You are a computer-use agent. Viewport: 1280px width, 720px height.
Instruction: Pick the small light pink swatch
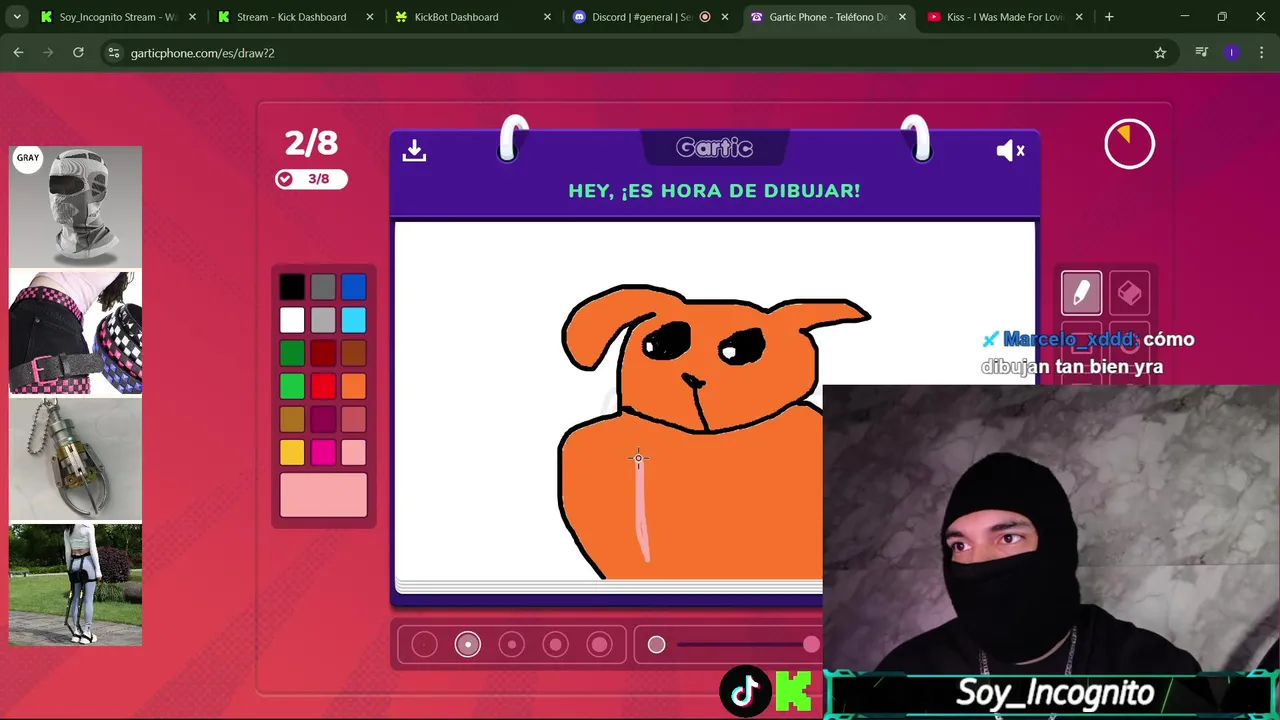pos(354,453)
